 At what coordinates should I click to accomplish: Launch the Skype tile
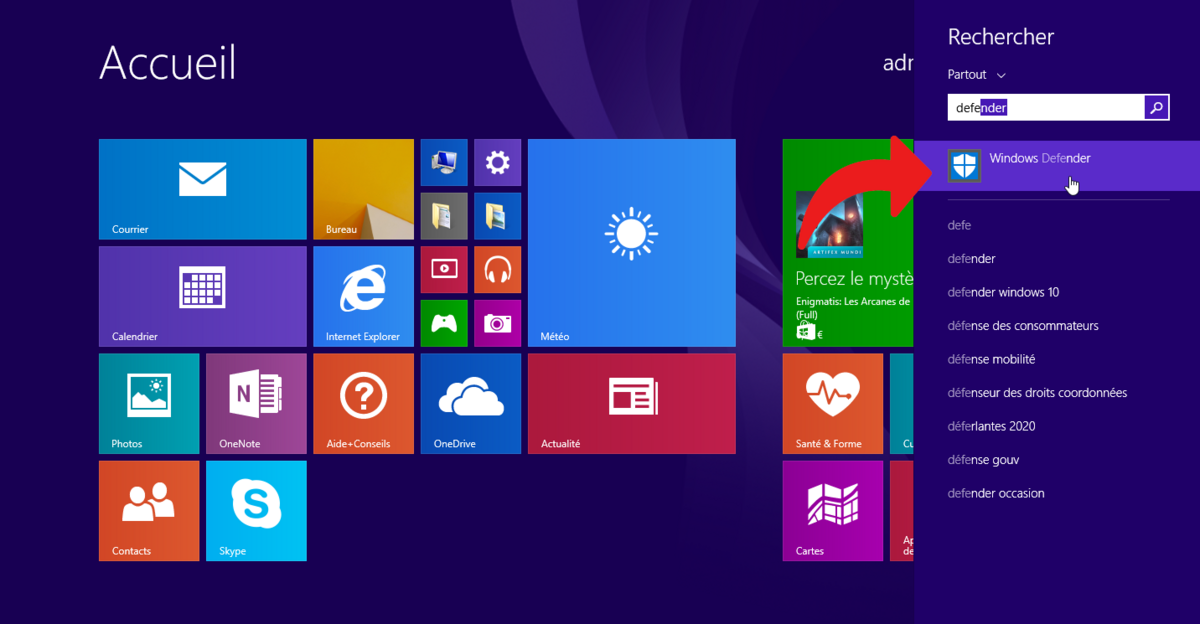coord(256,510)
